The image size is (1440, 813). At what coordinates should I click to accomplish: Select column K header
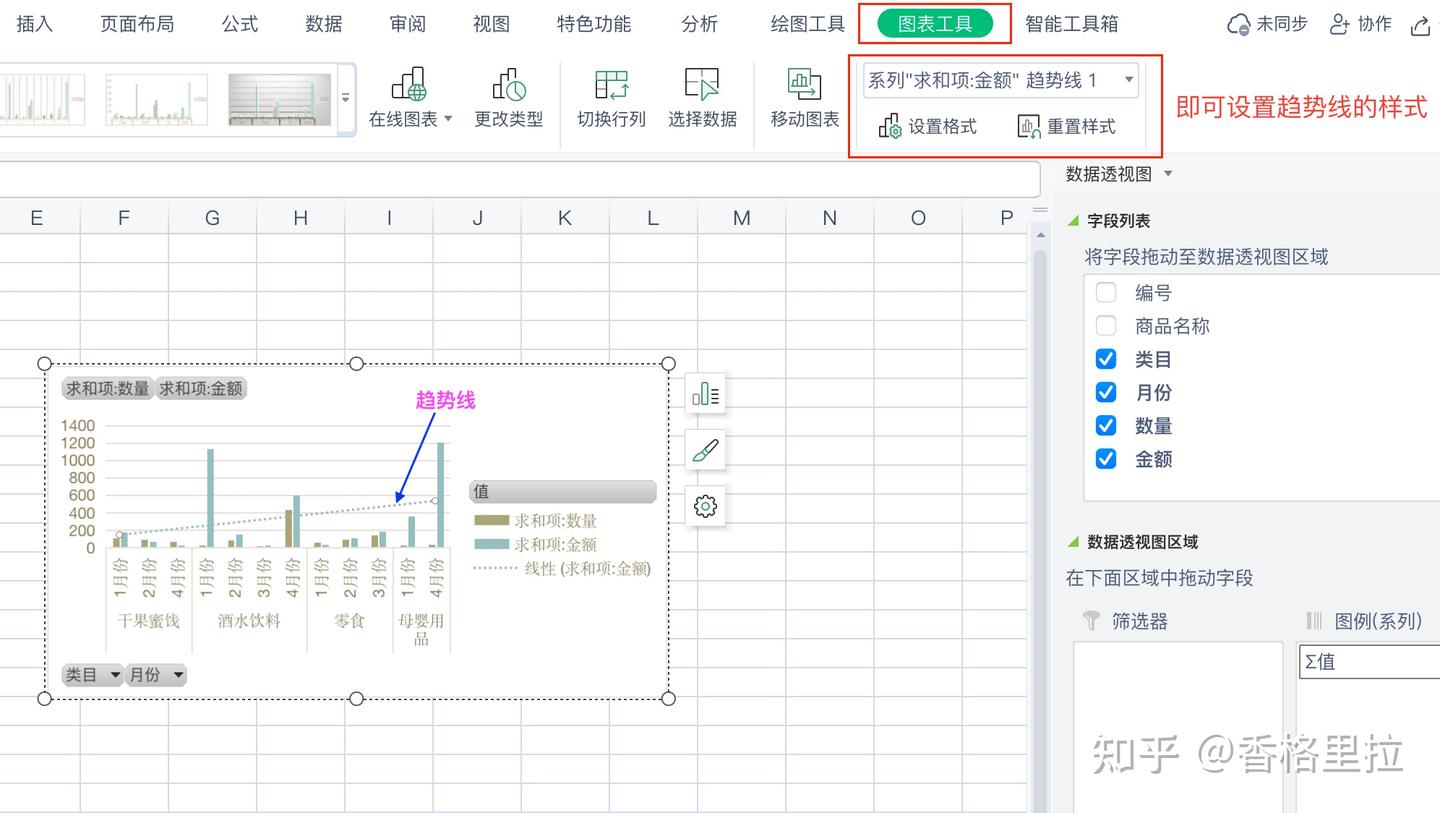[565, 217]
